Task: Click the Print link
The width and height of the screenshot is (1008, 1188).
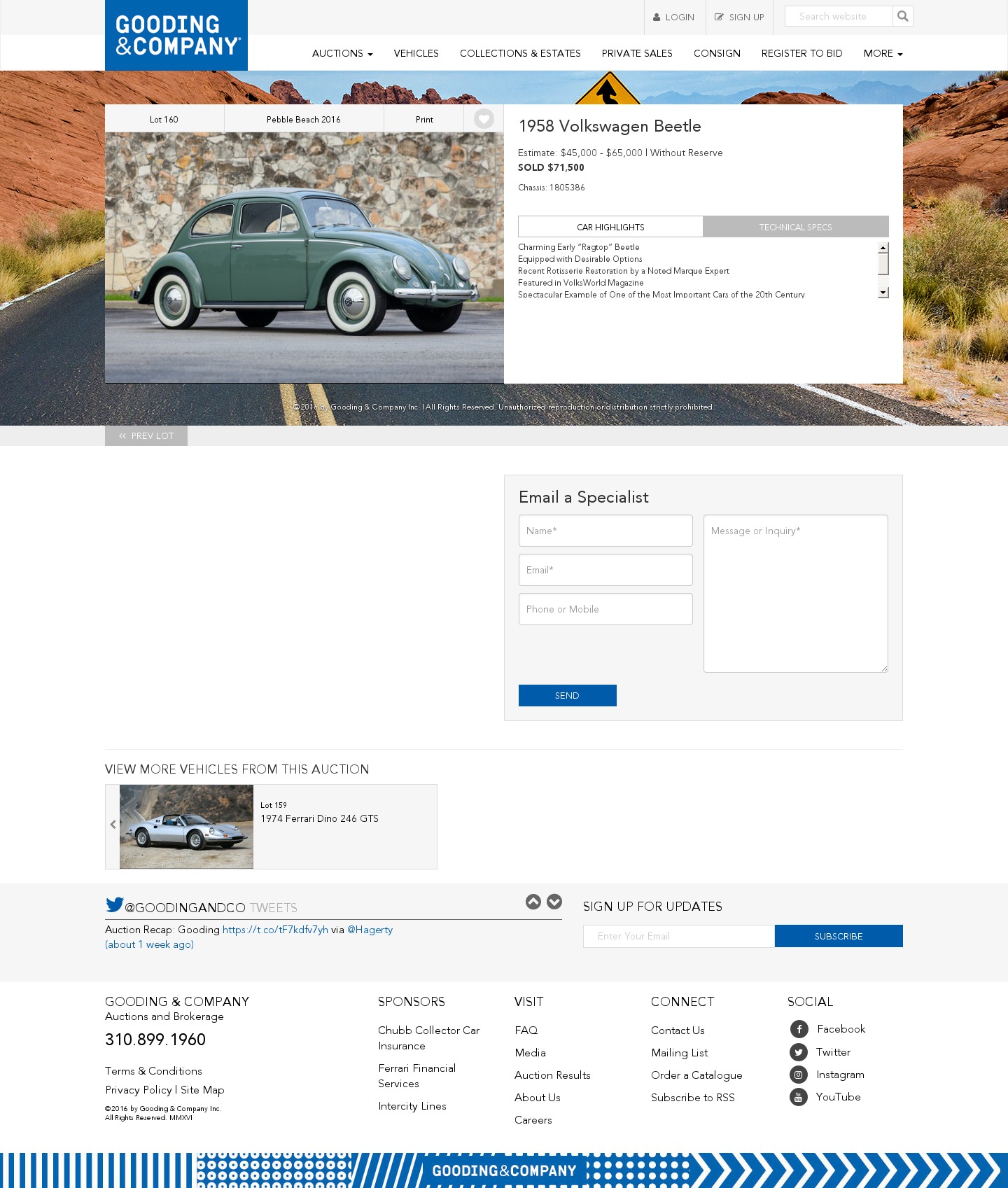Action: 424,120
